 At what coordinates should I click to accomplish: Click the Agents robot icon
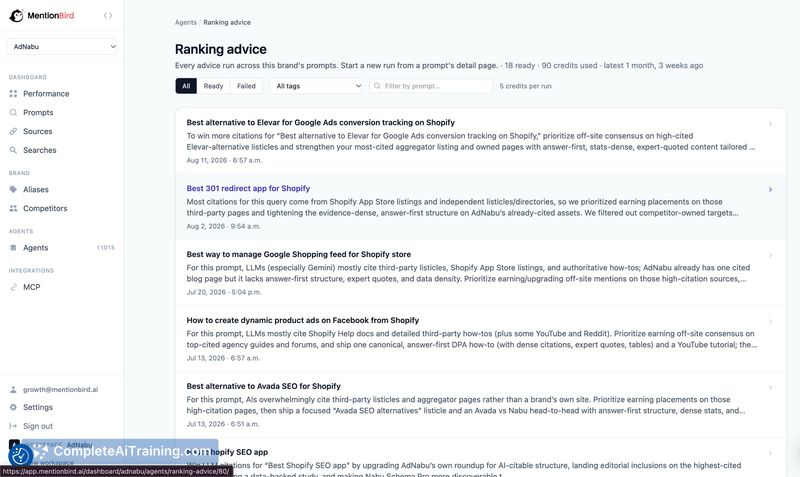tap(13, 248)
